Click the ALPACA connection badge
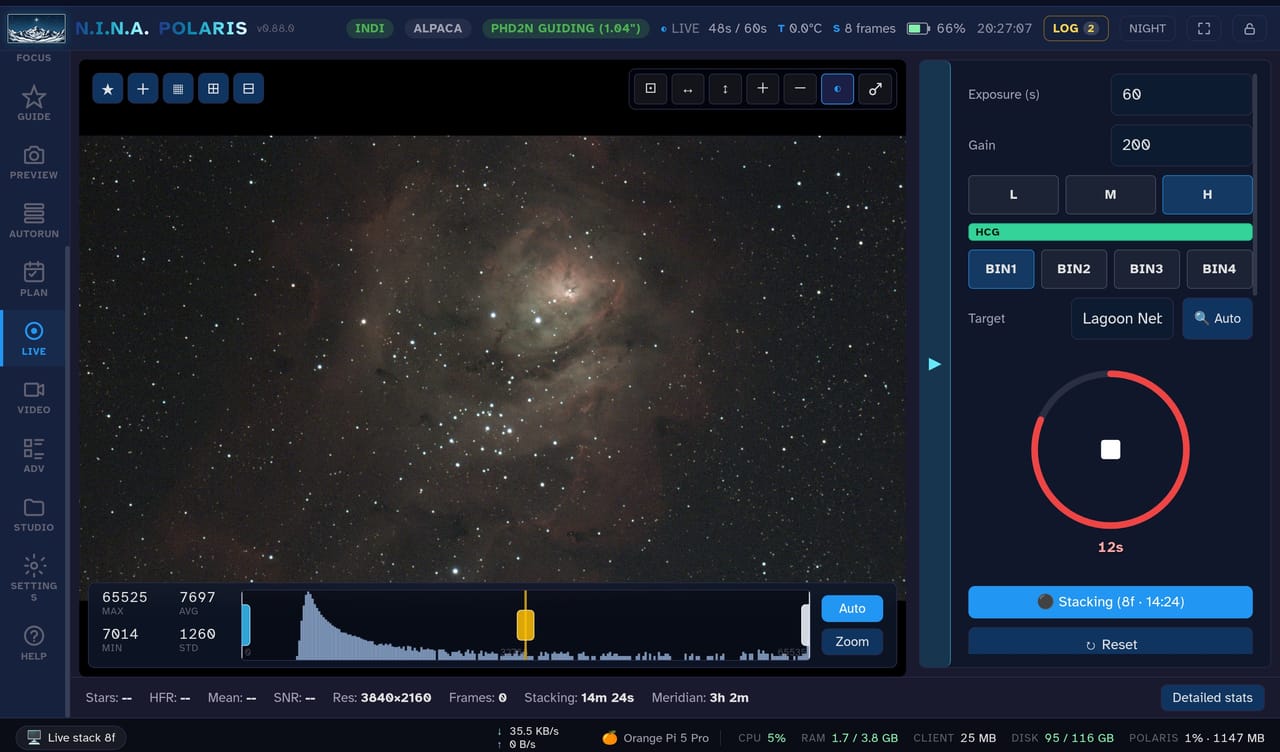The width and height of the screenshot is (1280, 752). (438, 28)
